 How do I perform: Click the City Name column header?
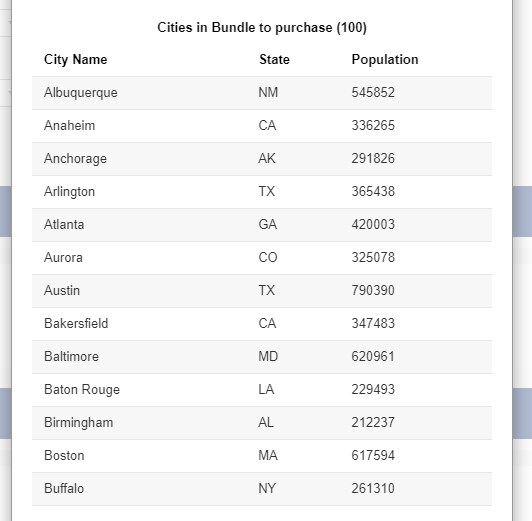point(76,60)
